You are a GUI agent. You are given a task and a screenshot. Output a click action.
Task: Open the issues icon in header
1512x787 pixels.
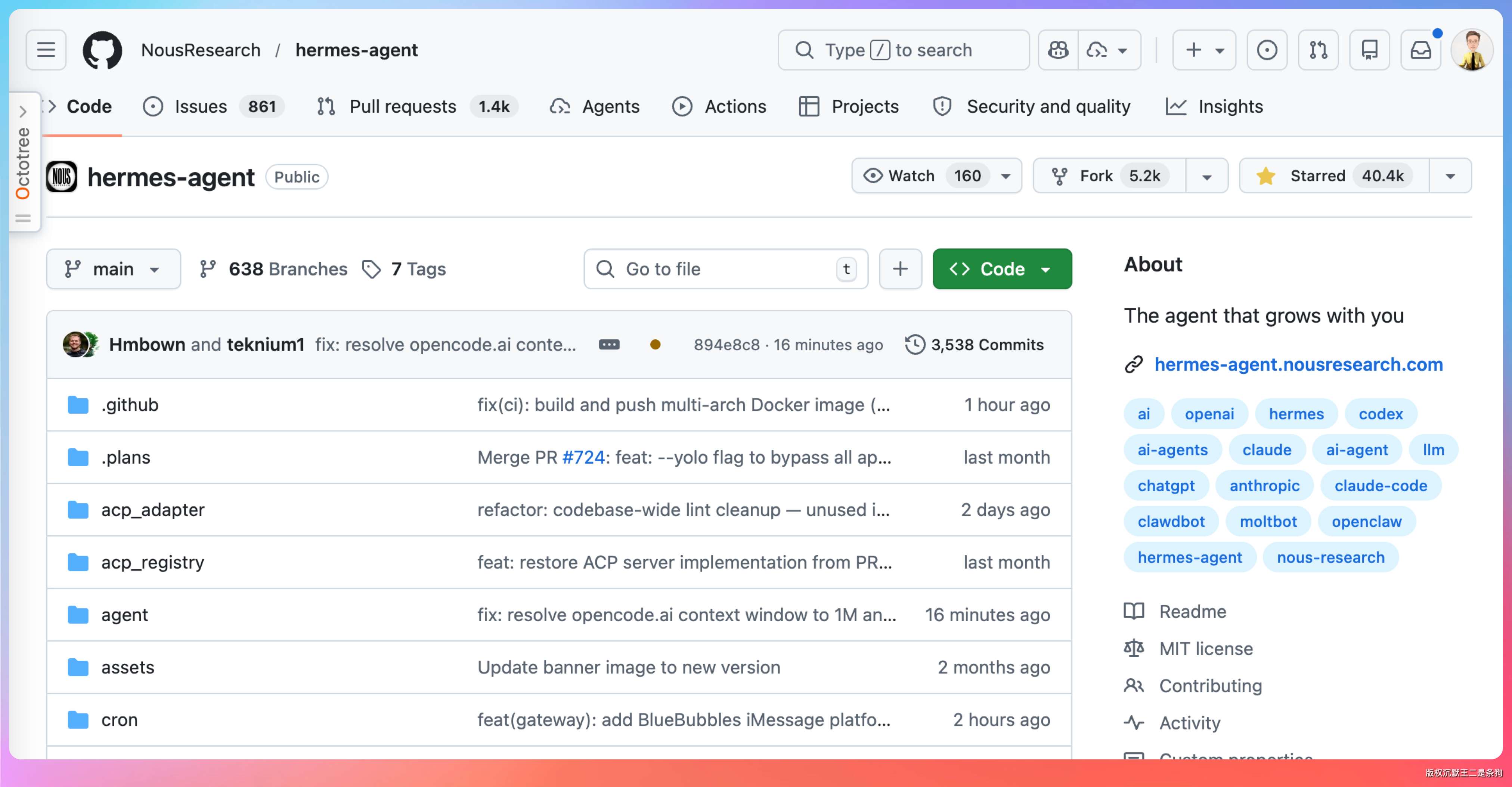pyautogui.click(x=1267, y=50)
